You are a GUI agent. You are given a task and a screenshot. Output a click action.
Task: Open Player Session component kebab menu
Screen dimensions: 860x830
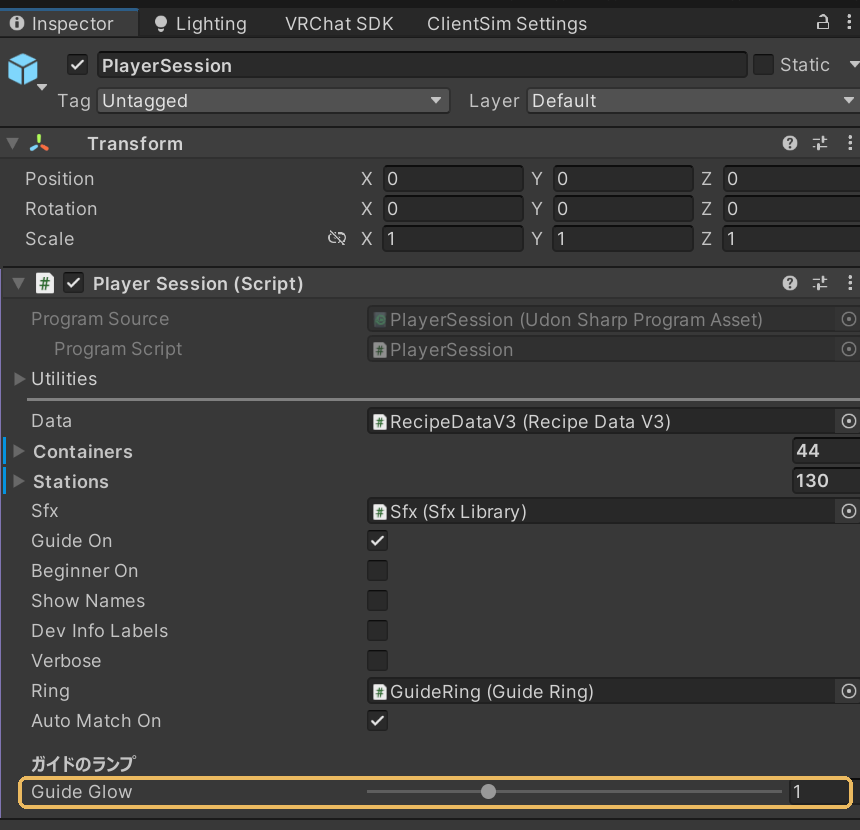pos(850,283)
